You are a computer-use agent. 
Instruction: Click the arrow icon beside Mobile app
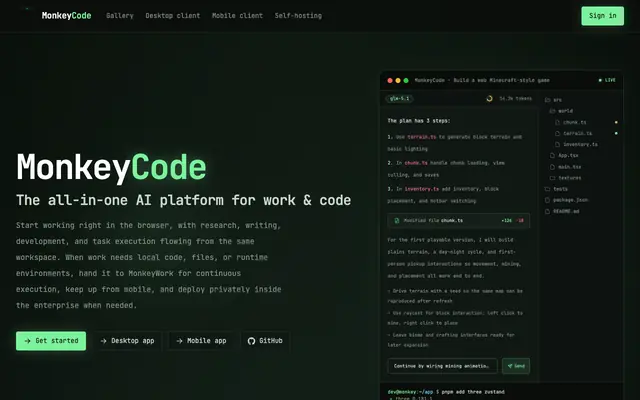180,341
